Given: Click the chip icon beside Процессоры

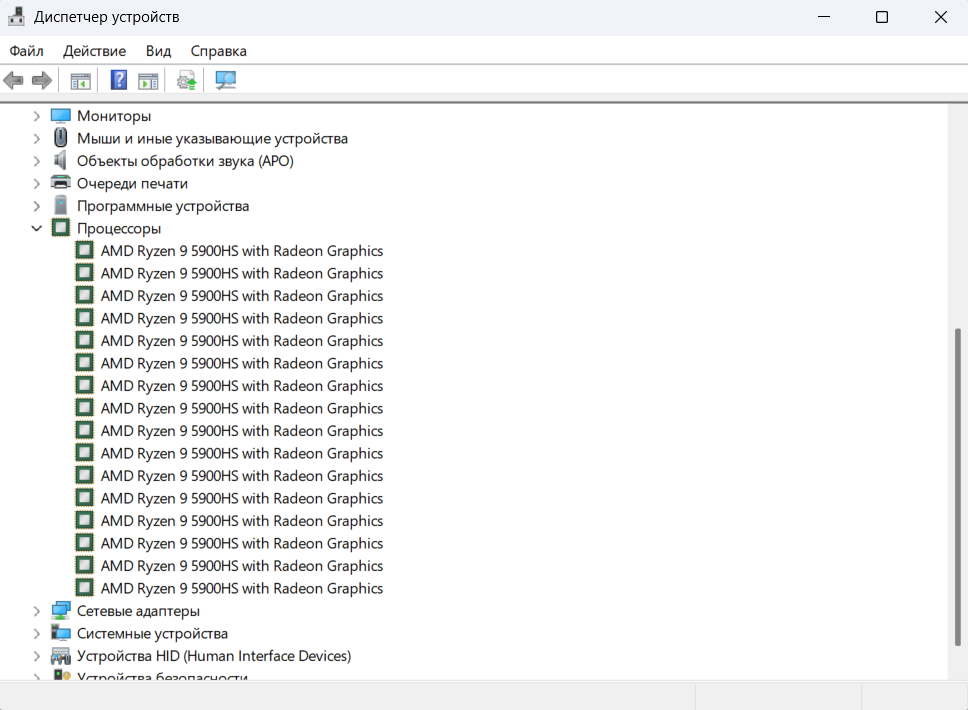Looking at the screenshot, I should coord(60,228).
